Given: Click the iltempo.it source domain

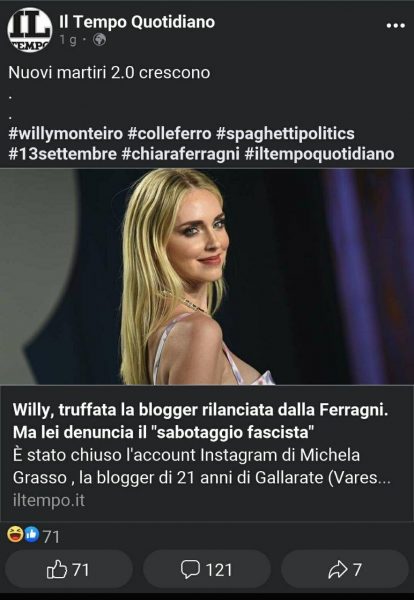Looking at the screenshot, I should coord(49,501).
